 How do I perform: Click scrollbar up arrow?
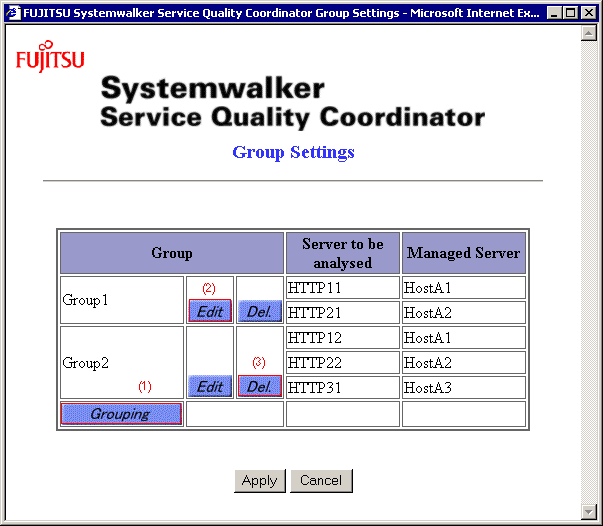pyautogui.click(x=588, y=33)
